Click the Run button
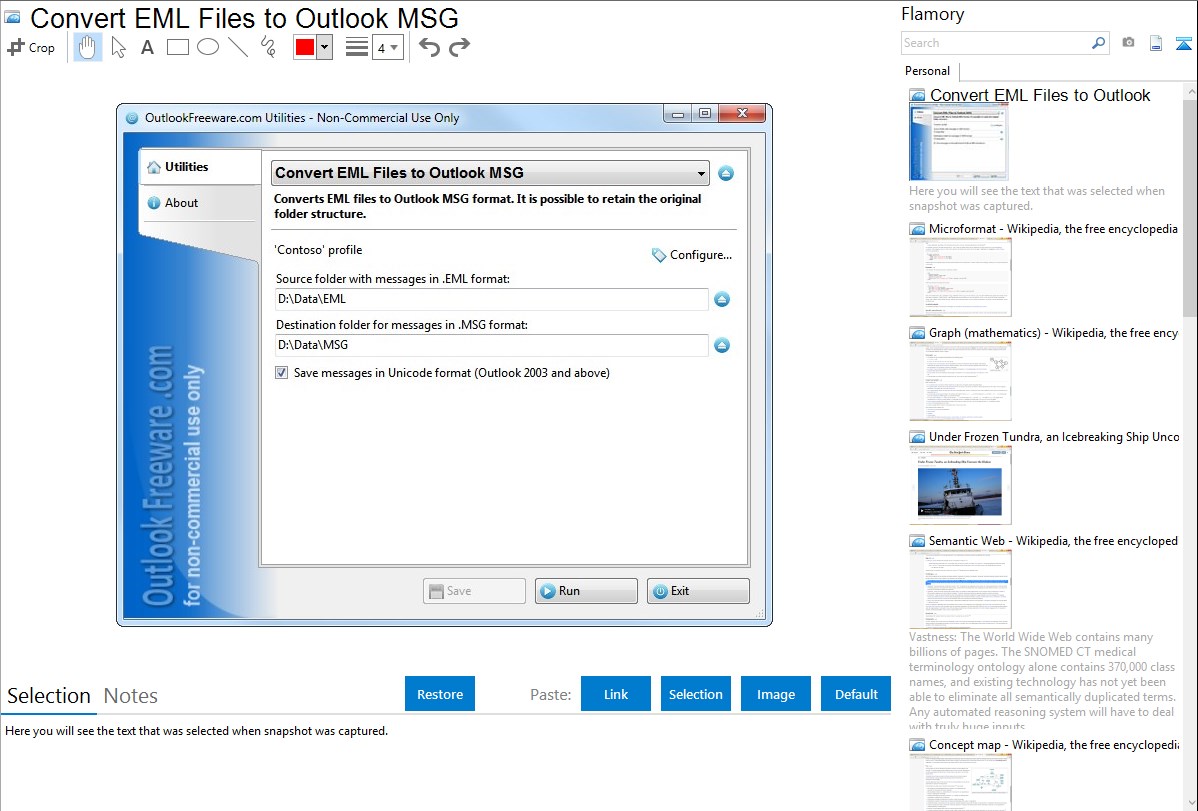1198x811 pixels. point(586,591)
